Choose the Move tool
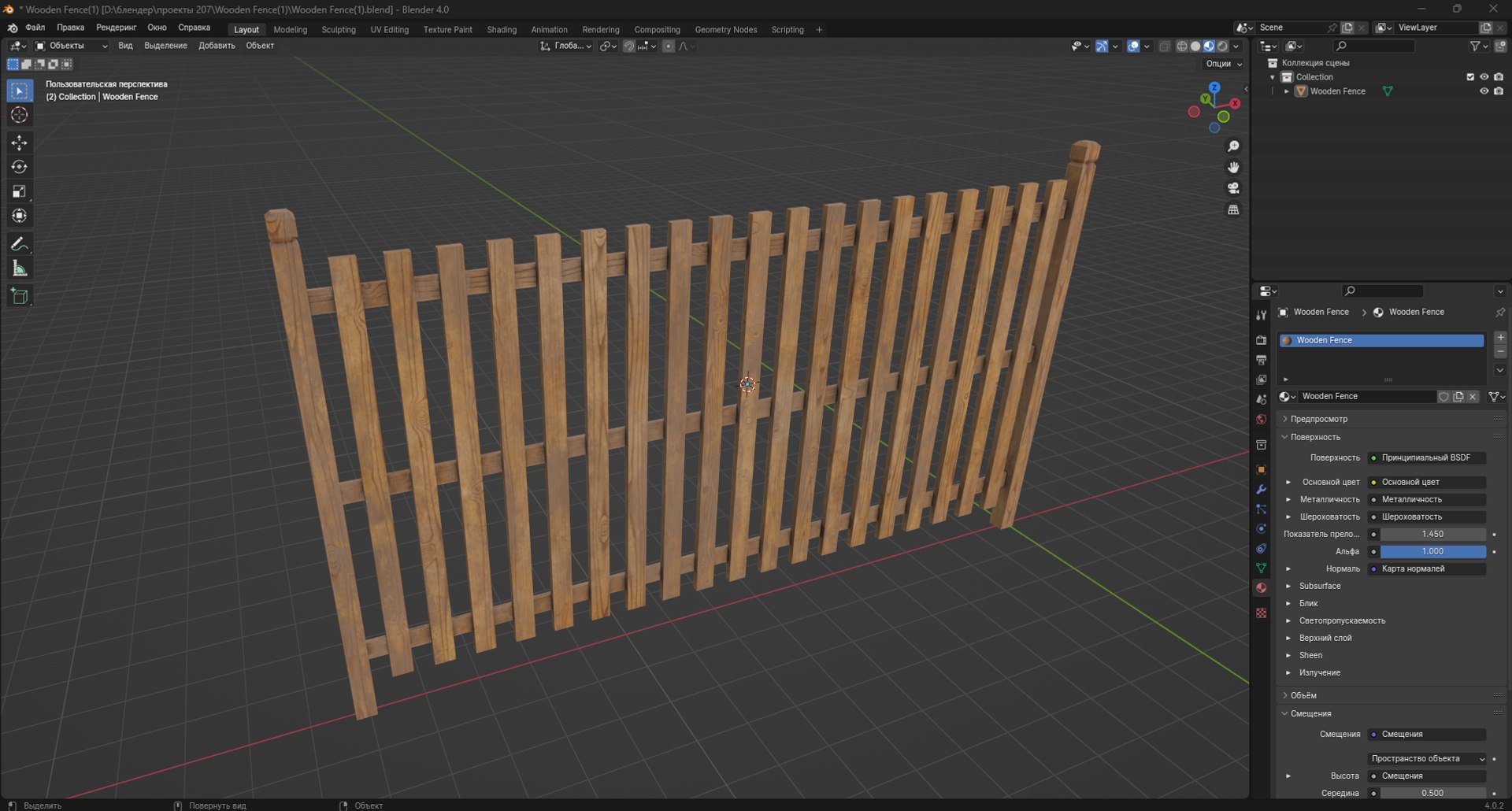The width and height of the screenshot is (1512, 811). point(20,143)
